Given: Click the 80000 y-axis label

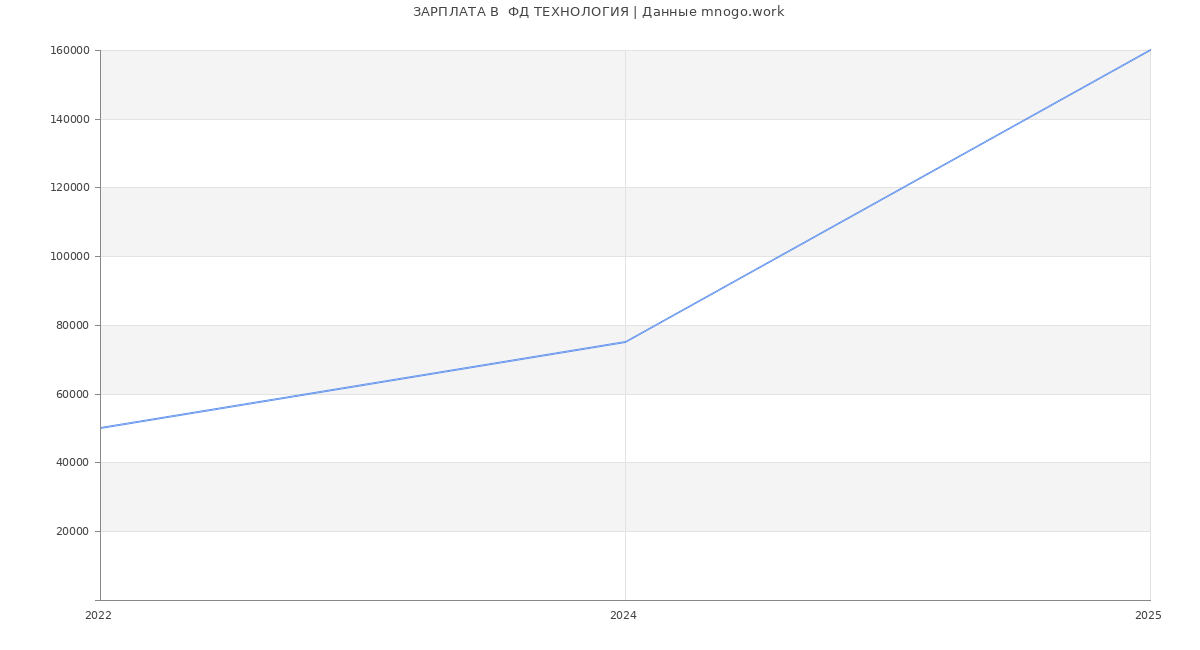Looking at the screenshot, I should (74, 325).
